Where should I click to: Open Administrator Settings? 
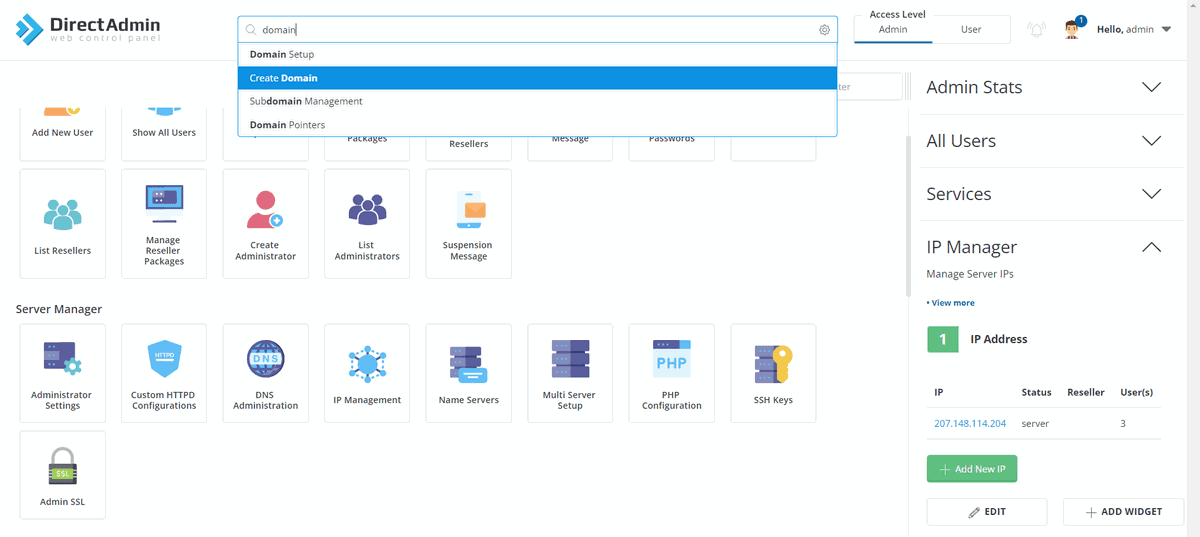[62, 373]
